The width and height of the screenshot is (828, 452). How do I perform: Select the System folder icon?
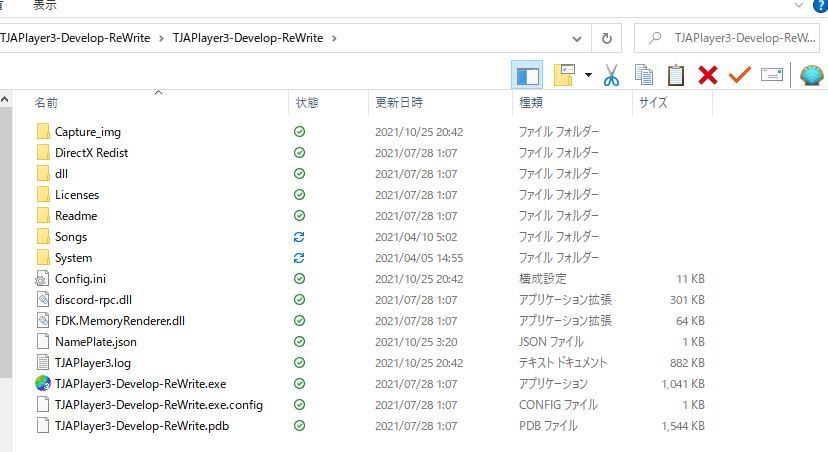tap(43, 258)
